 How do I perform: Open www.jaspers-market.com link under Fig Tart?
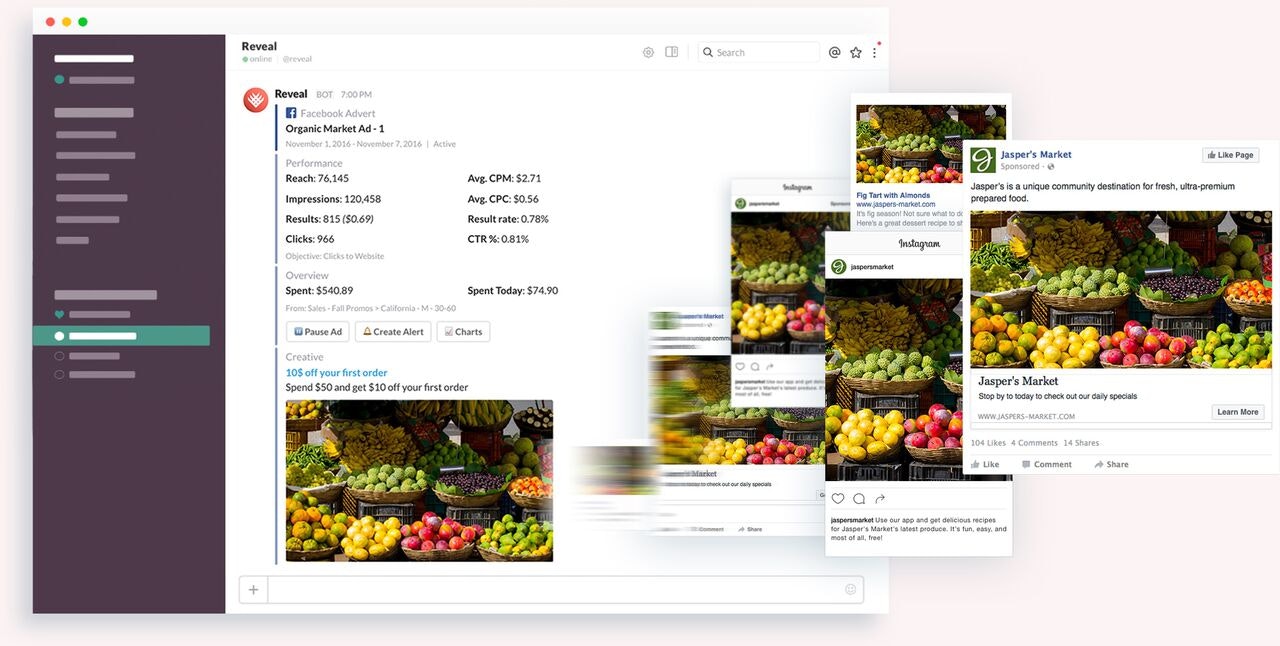(895, 205)
